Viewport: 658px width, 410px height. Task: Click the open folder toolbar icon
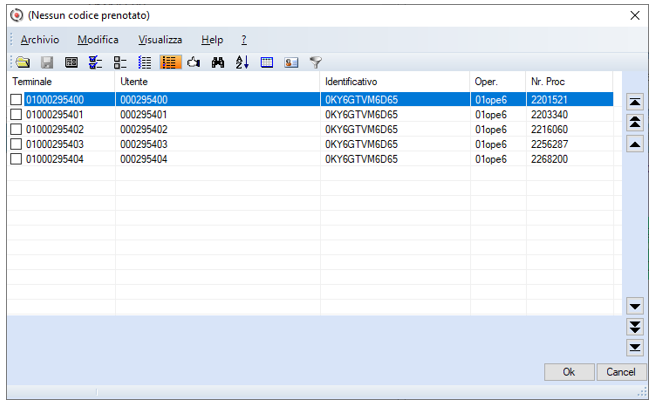pos(23,63)
